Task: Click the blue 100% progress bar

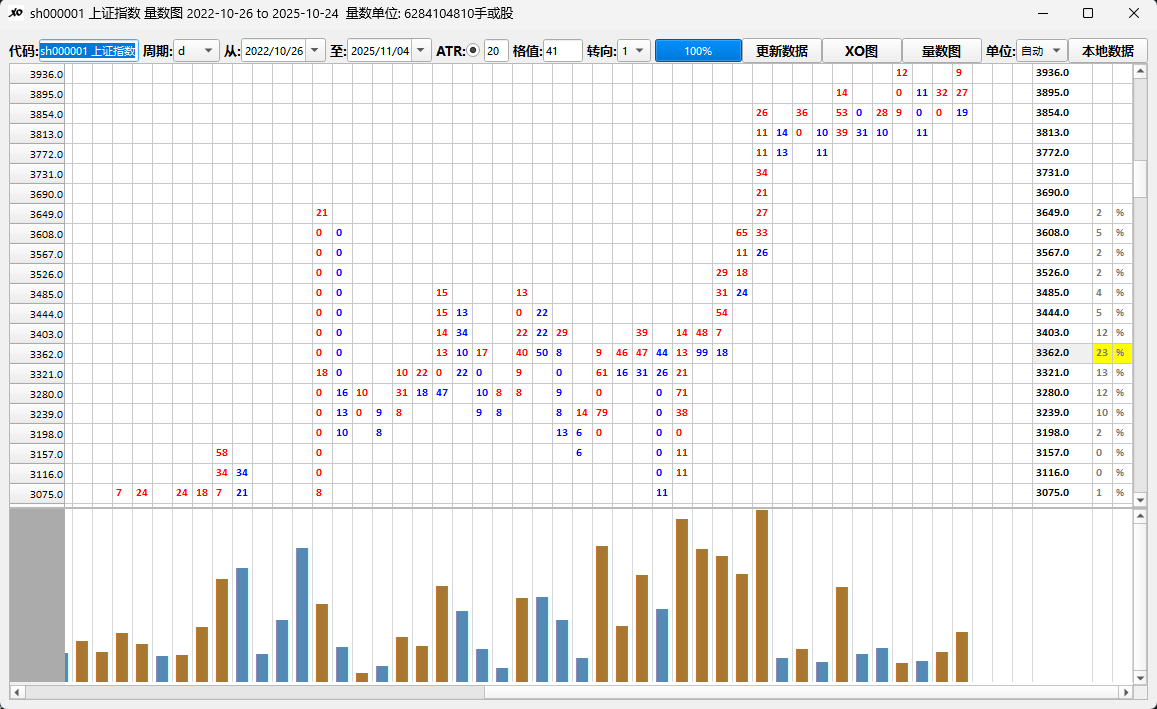Action: 698,51
